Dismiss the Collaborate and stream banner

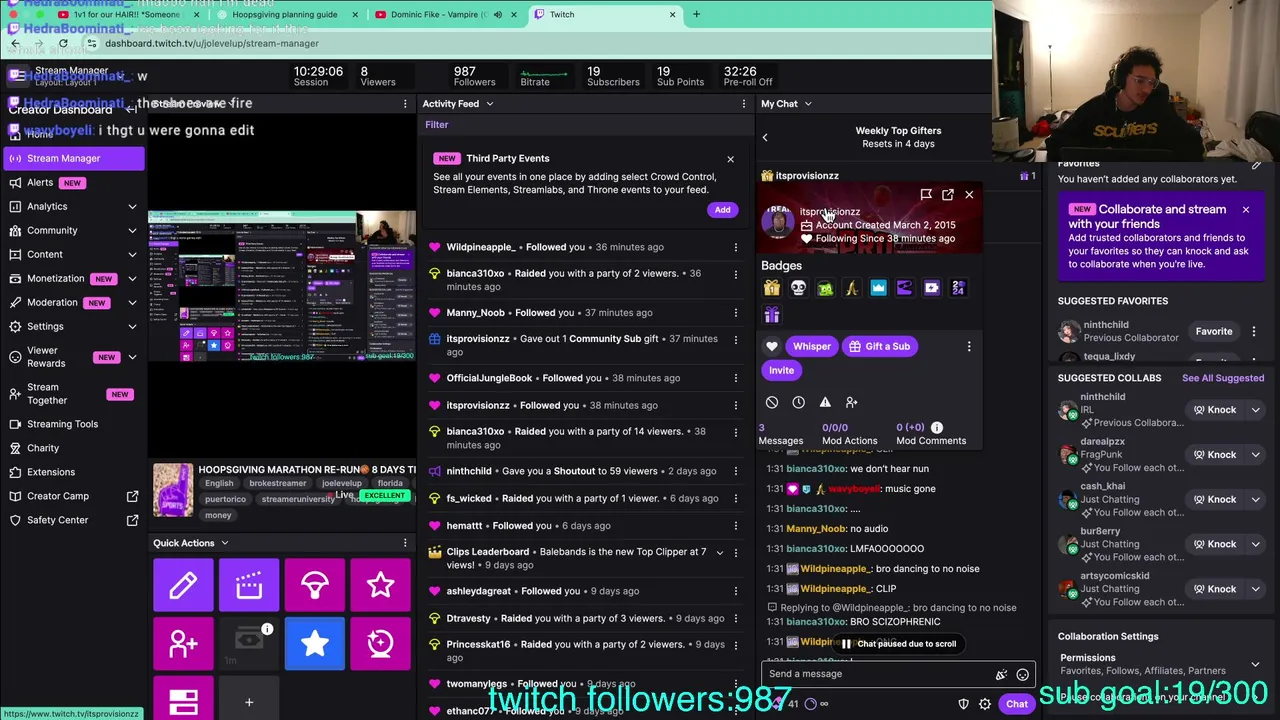[x=1245, y=210]
